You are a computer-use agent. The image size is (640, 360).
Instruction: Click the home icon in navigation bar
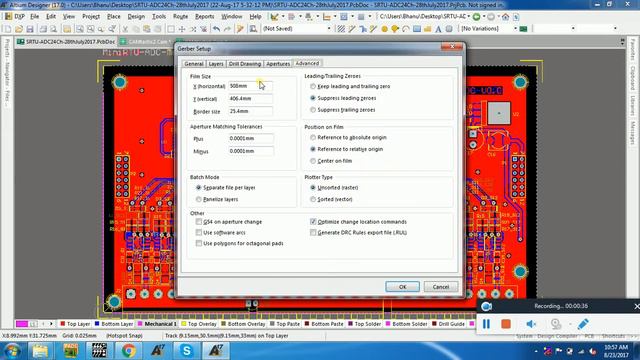tap(505, 17)
